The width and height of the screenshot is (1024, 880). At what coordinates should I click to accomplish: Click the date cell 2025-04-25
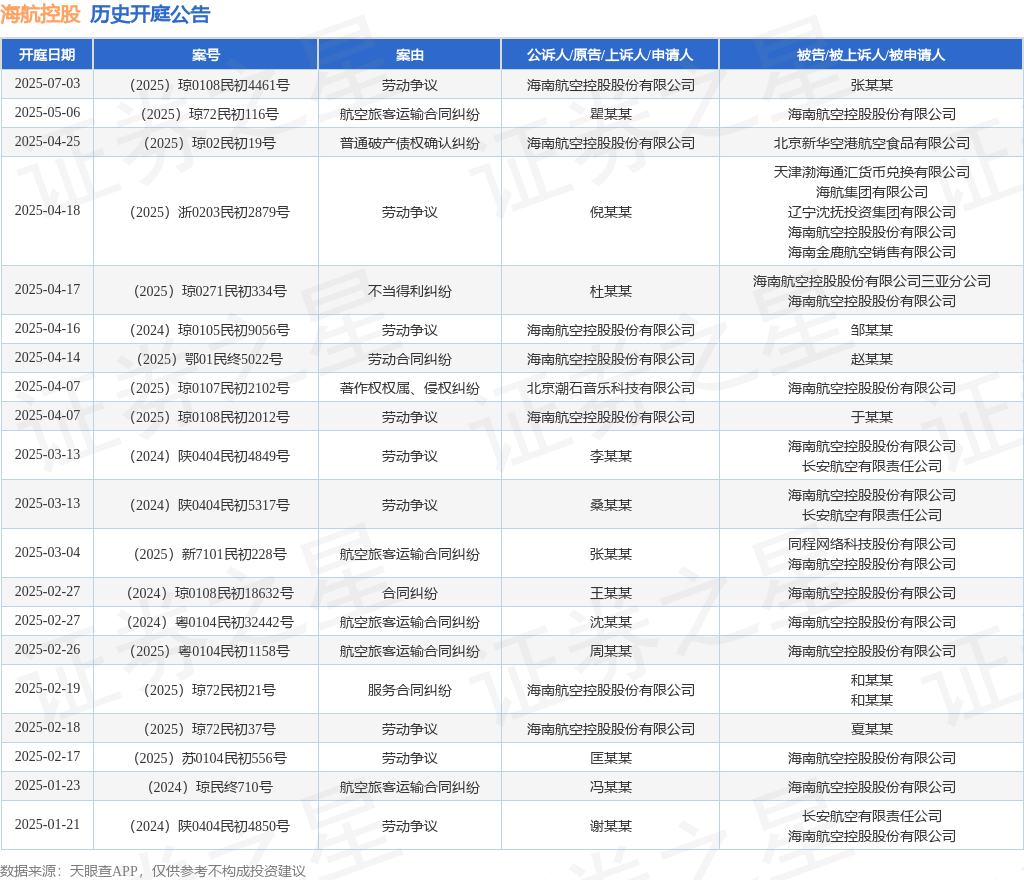pyautogui.click(x=47, y=141)
